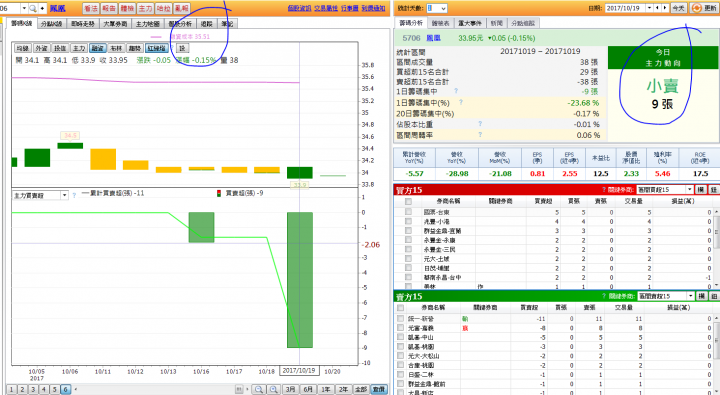720x395 pixels.
Task: Click the 設 settings button on chart
Action: pyautogui.click(x=182, y=48)
